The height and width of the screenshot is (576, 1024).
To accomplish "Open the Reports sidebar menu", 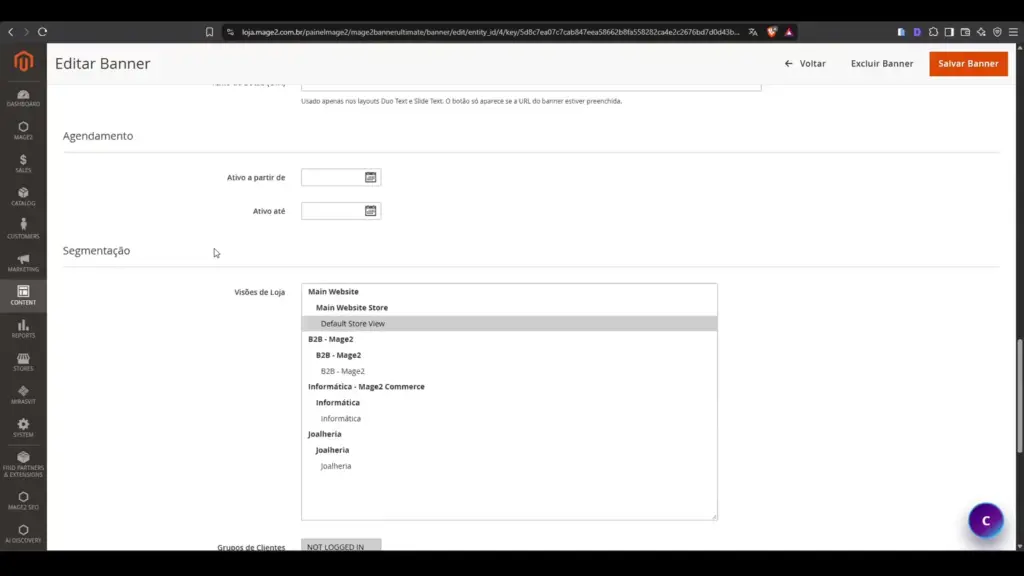I will coord(24,328).
